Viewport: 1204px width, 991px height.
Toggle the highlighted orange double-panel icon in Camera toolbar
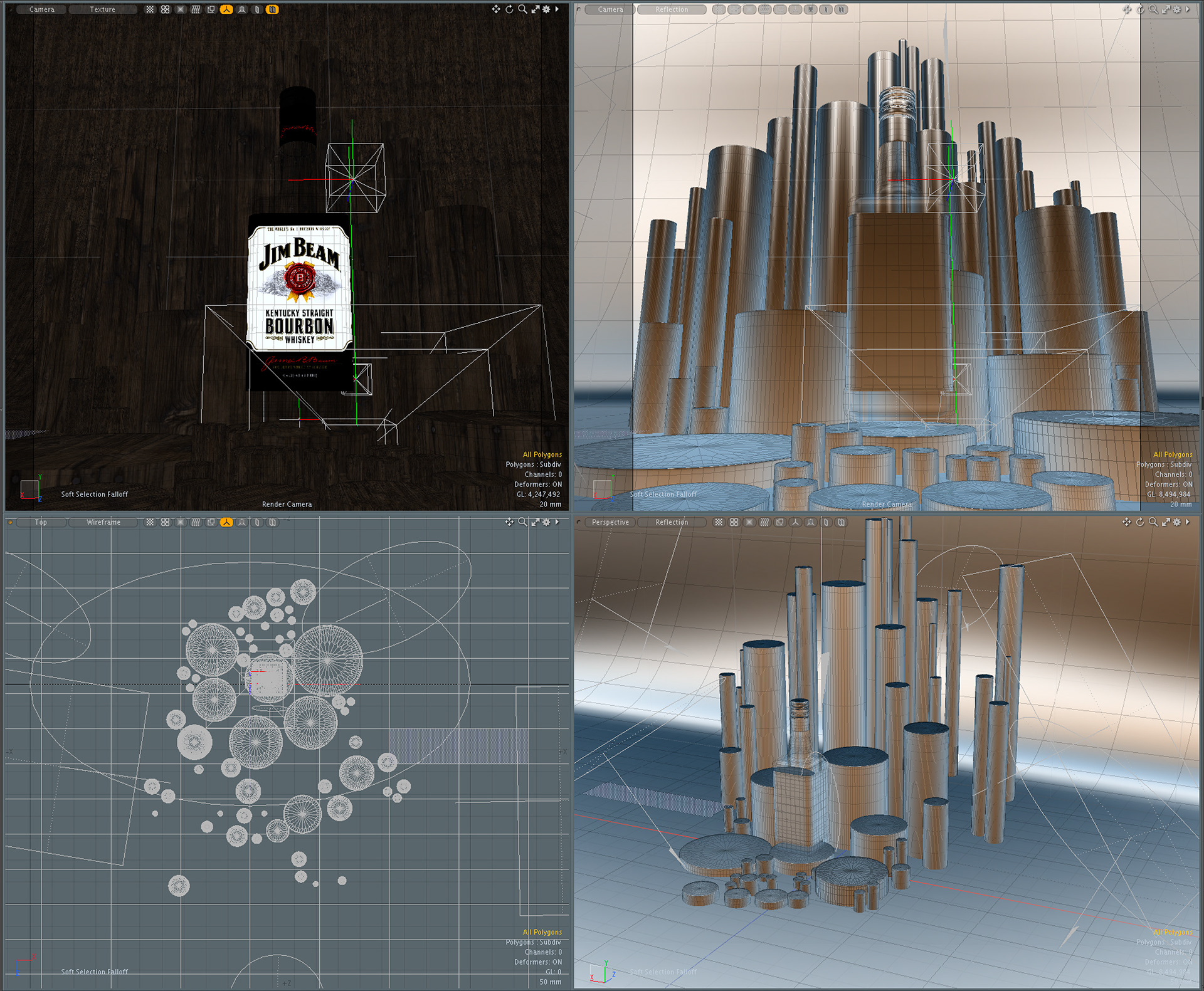[272, 9]
